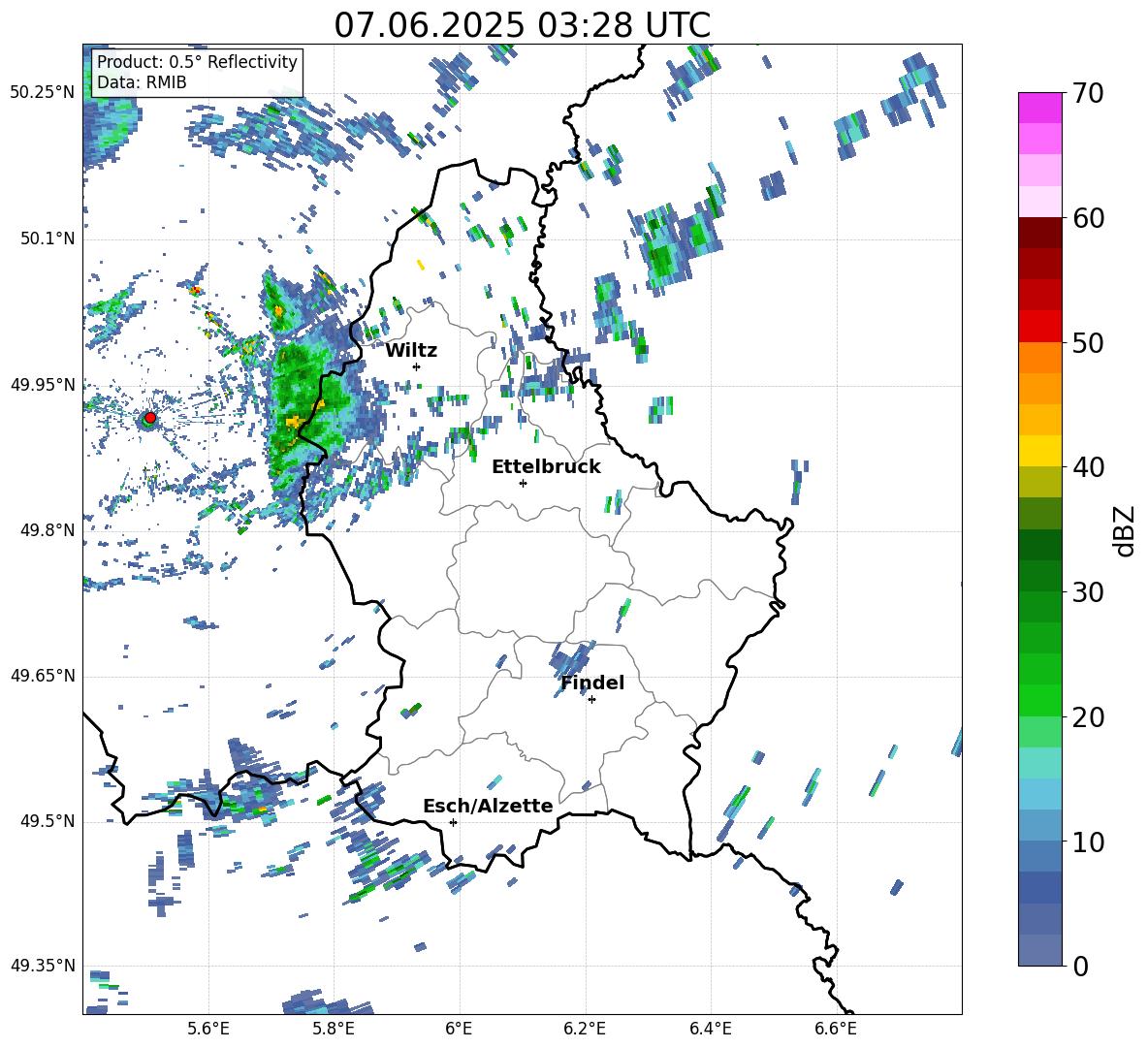Click the 6°E longitude tick label
This screenshot has width=1148, height=1048.
click(x=459, y=1029)
